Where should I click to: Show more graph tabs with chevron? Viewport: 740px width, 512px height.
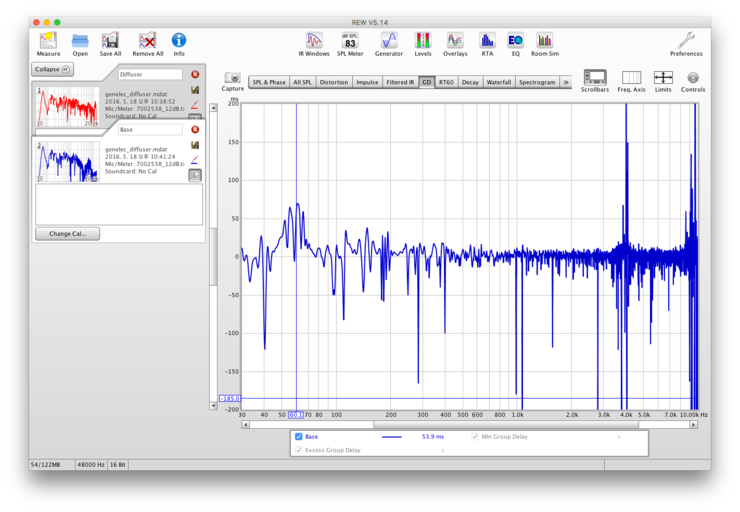pos(567,82)
